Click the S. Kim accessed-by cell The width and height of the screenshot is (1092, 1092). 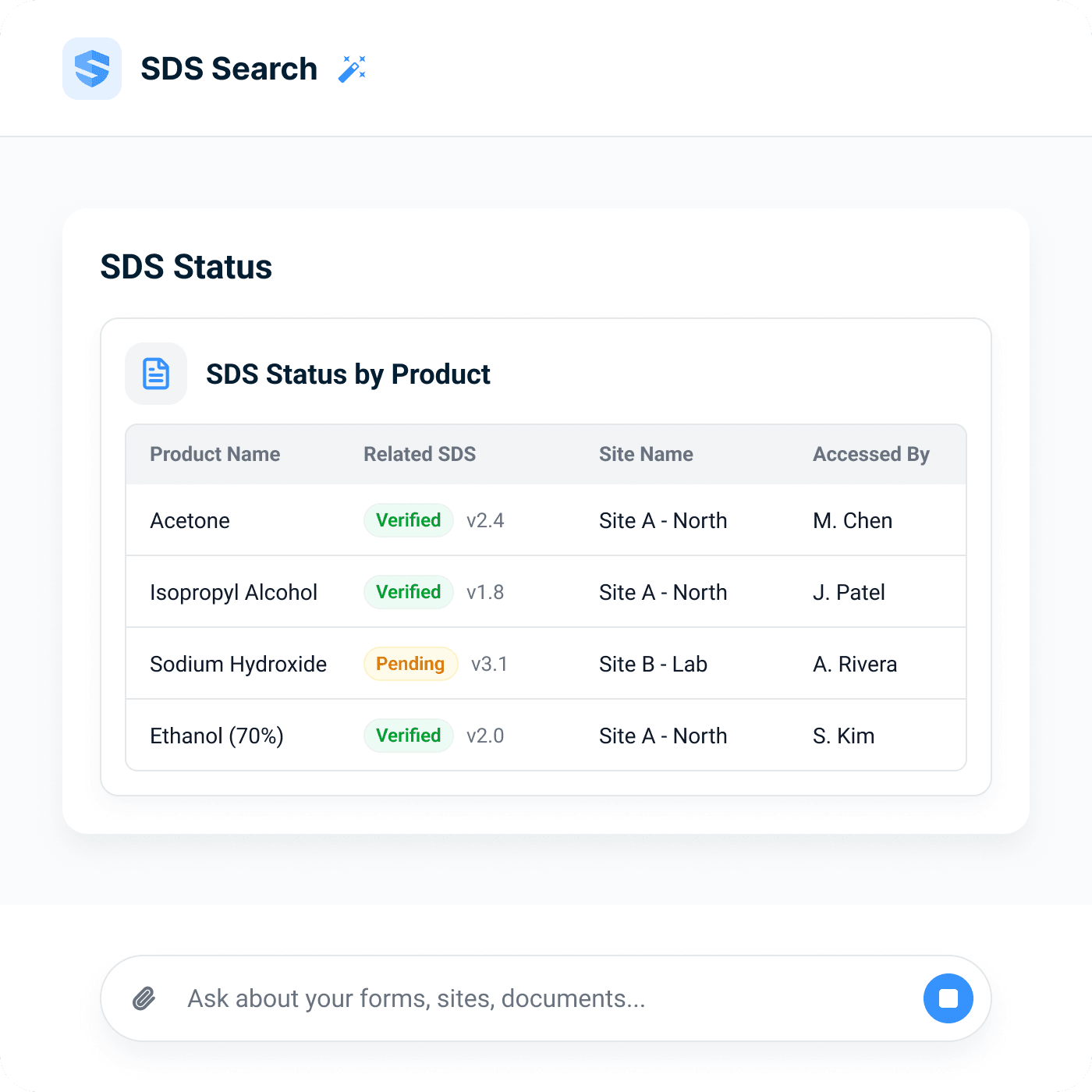tap(843, 736)
